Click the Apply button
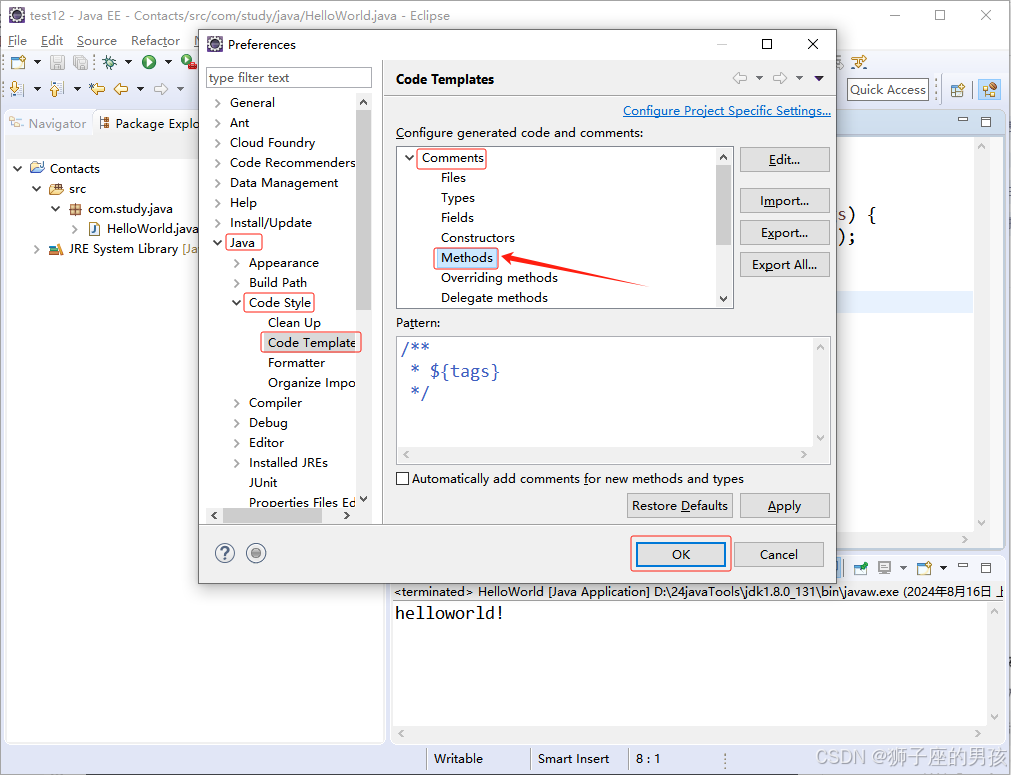This screenshot has width=1011, height=775. (x=785, y=505)
